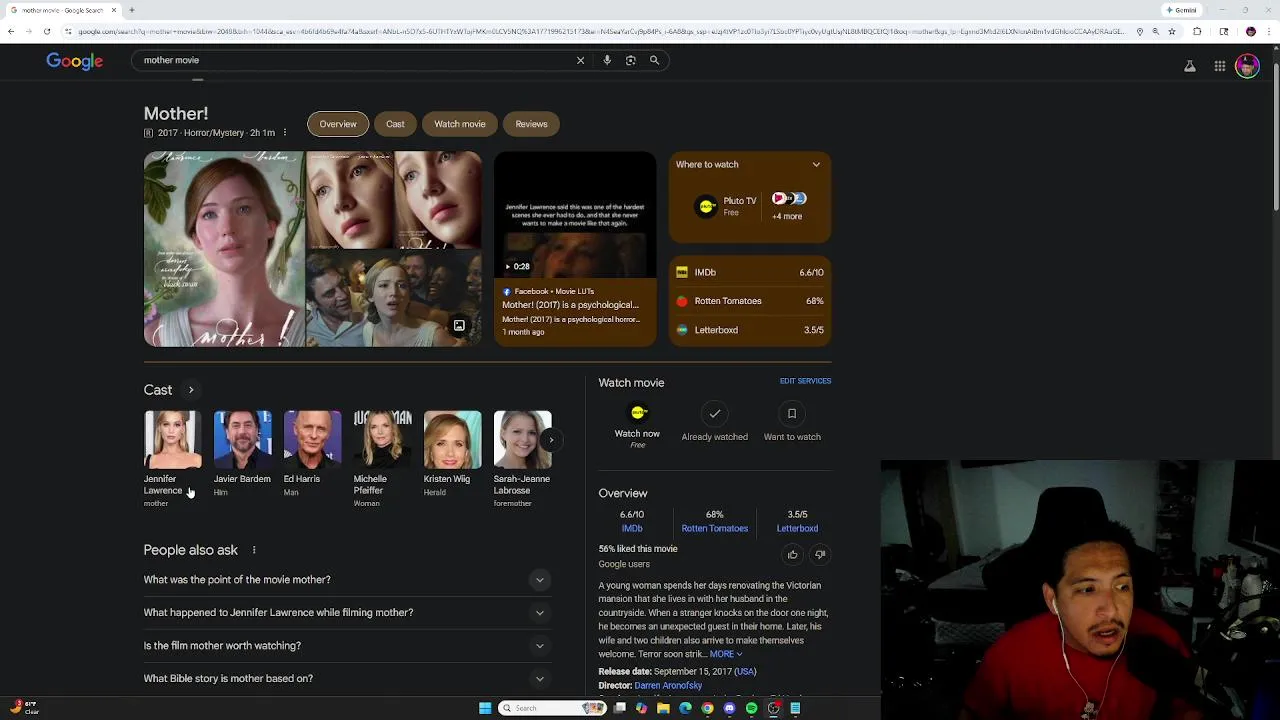Screen dimensions: 1280x720
Task: Expand What was the point of the movie mother
Action: pyautogui.click(x=347, y=580)
